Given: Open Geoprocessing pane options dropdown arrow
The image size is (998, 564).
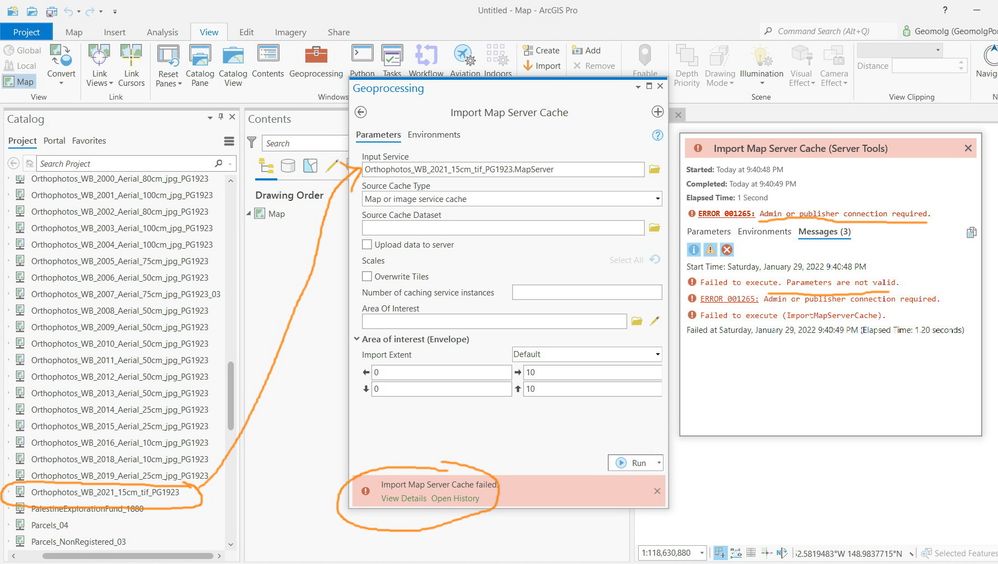Looking at the screenshot, I should click(x=638, y=87).
